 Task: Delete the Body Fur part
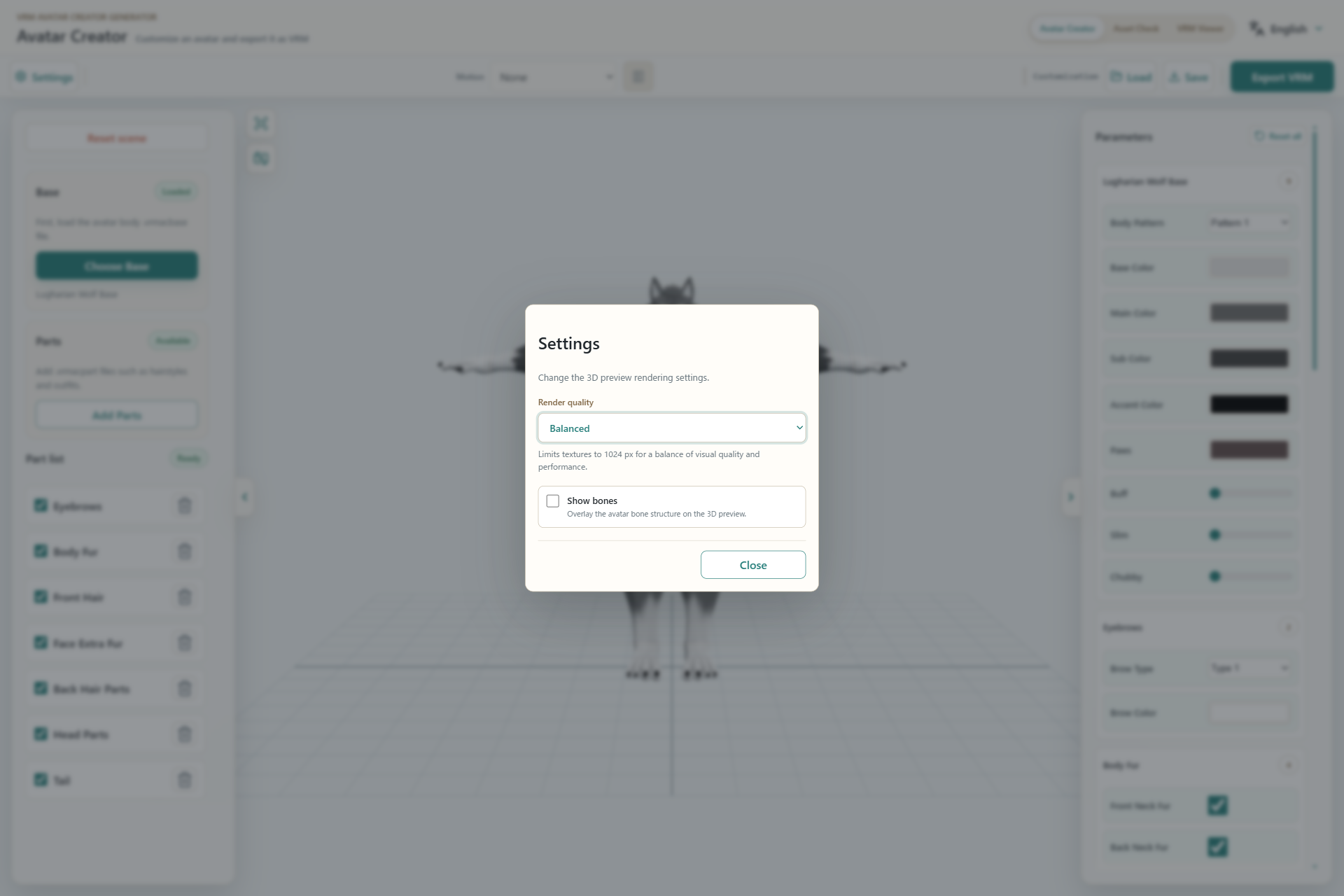coord(185,552)
